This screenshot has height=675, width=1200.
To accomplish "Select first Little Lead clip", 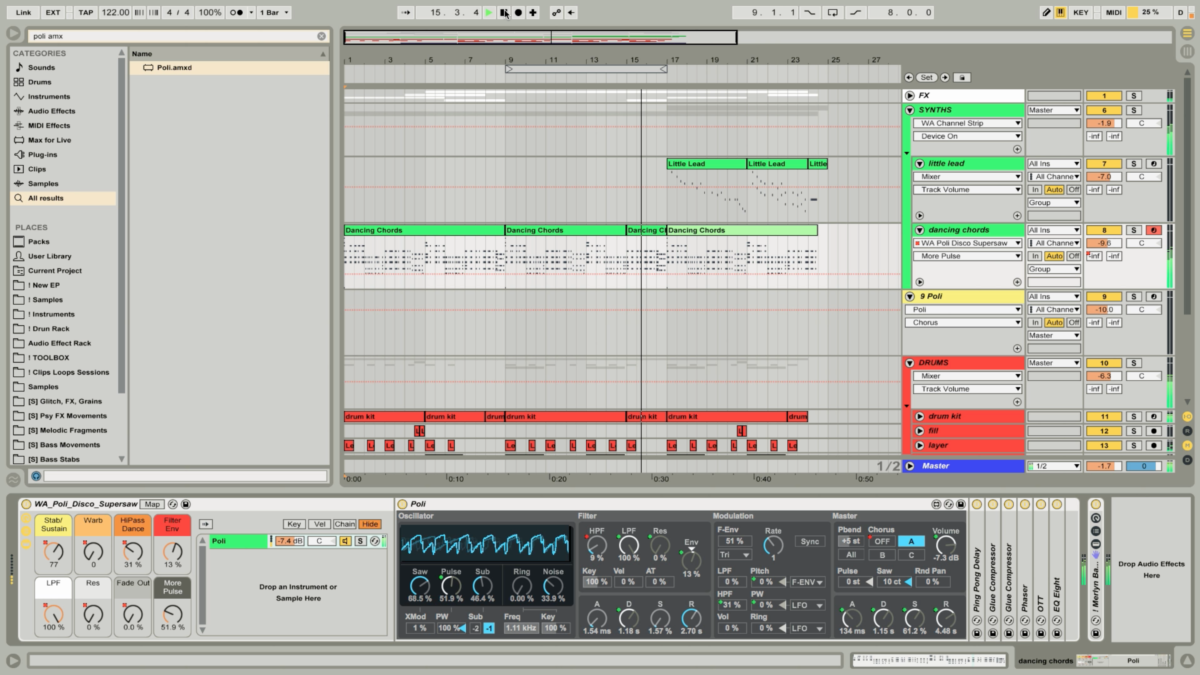I will (706, 163).
